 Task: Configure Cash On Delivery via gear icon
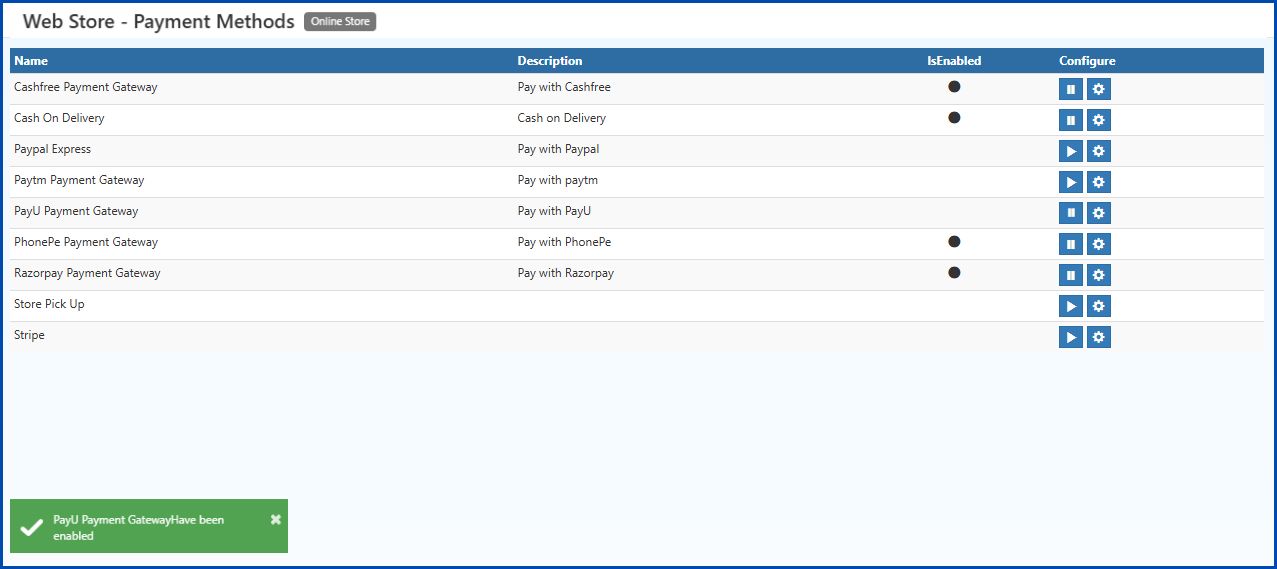(x=1098, y=120)
